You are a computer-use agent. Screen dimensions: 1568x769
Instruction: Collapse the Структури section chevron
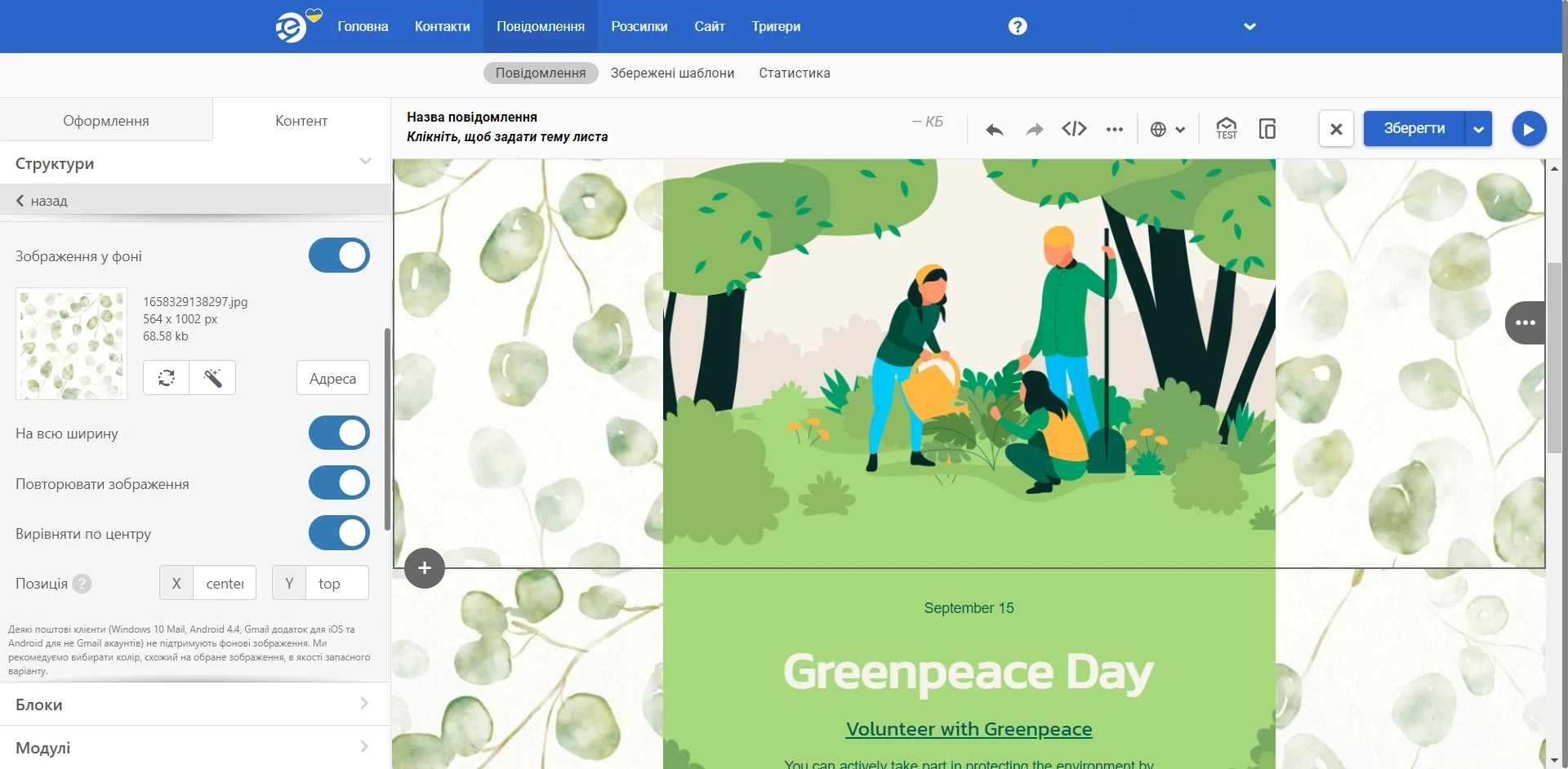pos(365,162)
